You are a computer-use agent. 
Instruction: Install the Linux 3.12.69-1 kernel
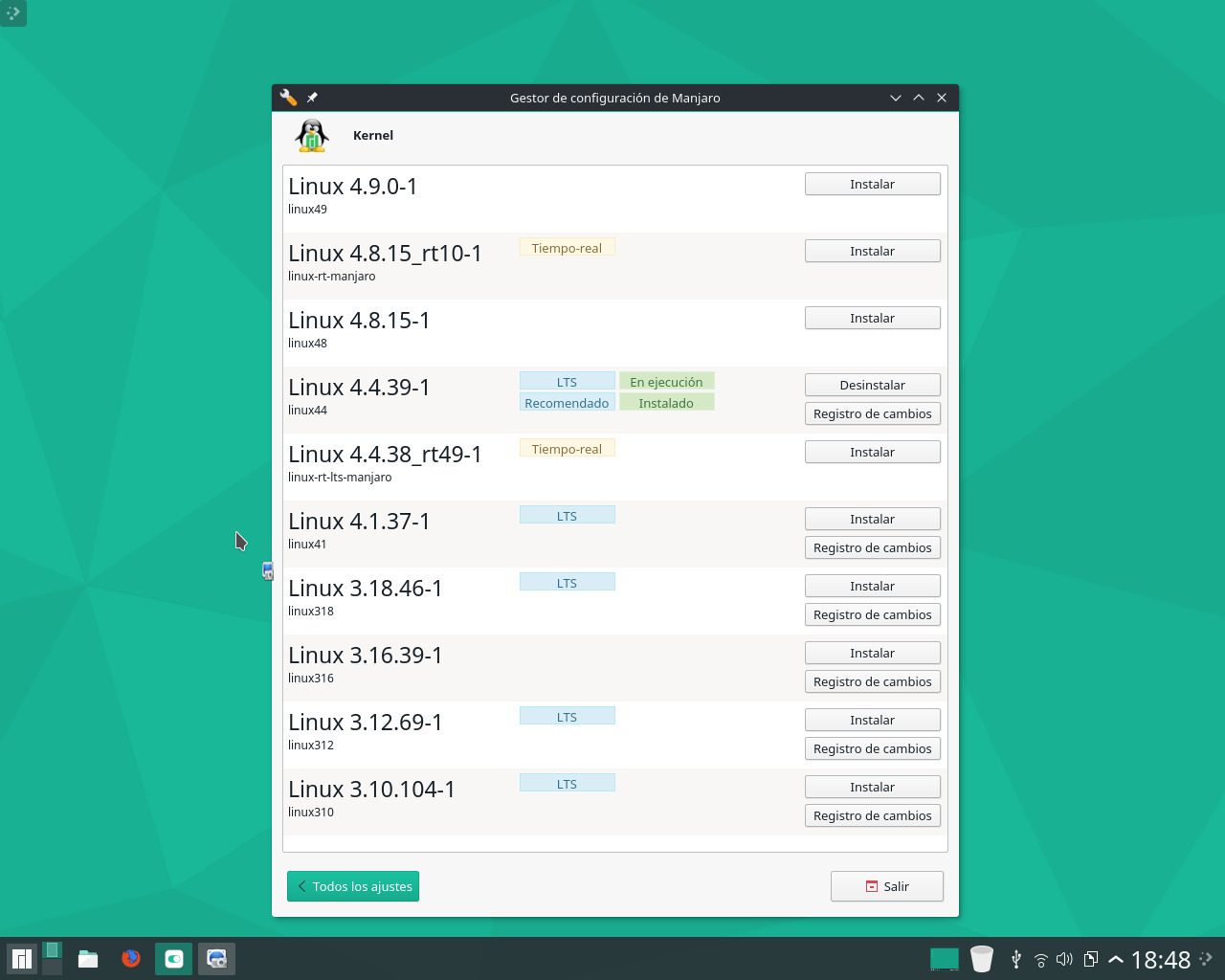pyautogui.click(x=873, y=720)
